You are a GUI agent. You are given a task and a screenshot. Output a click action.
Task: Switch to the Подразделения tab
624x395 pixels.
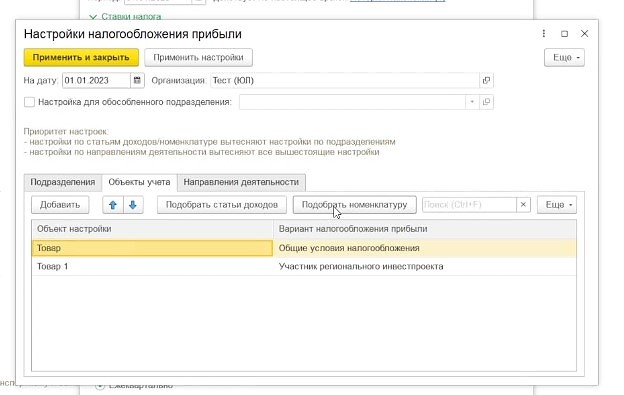(x=62, y=182)
